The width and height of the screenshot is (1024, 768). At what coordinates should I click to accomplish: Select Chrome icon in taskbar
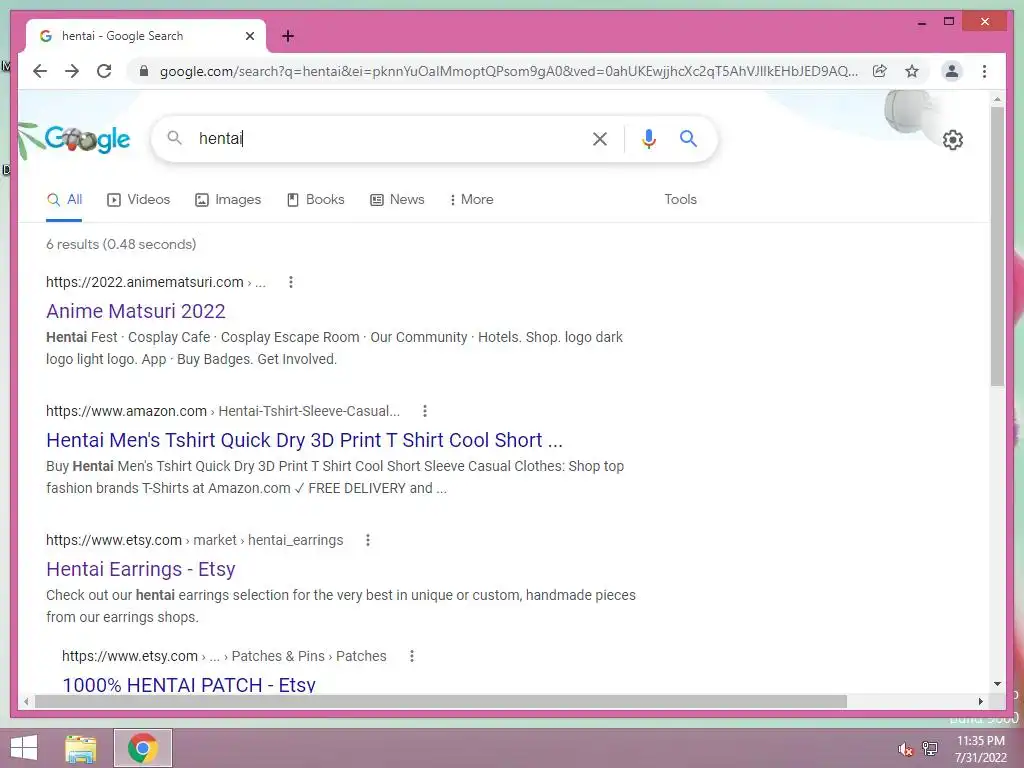point(143,748)
